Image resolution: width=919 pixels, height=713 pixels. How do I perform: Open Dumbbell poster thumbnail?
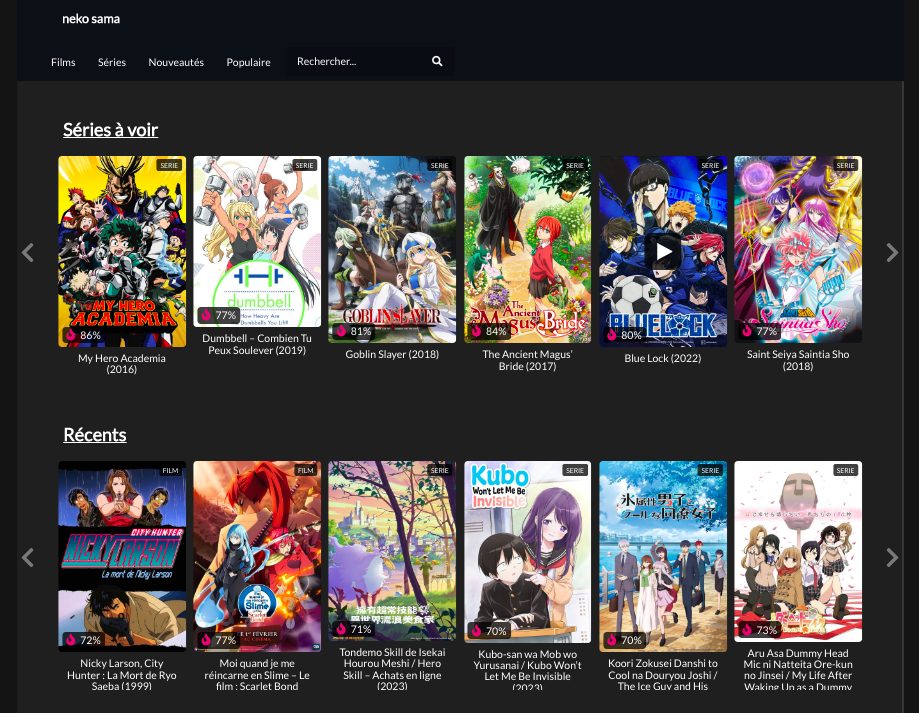pyautogui.click(x=257, y=241)
